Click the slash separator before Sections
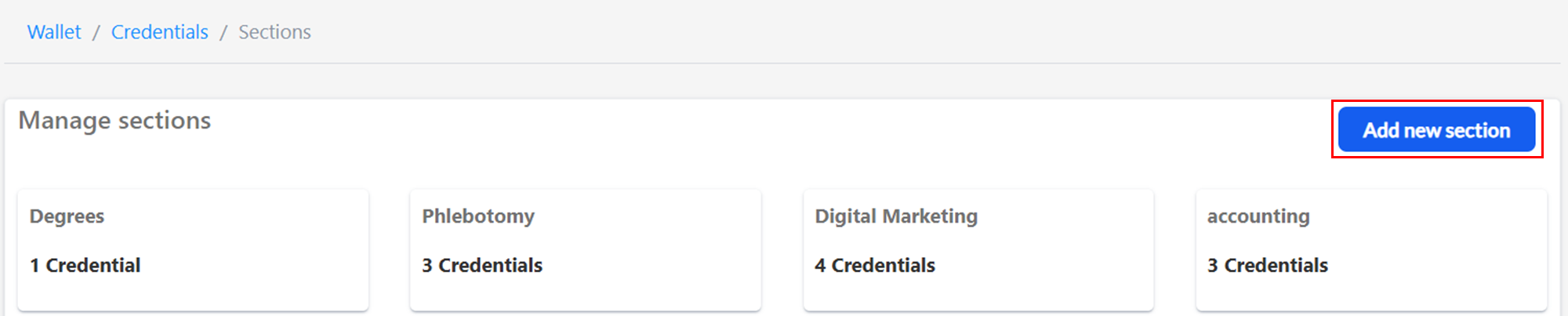1568x316 pixels. [223, 33]
